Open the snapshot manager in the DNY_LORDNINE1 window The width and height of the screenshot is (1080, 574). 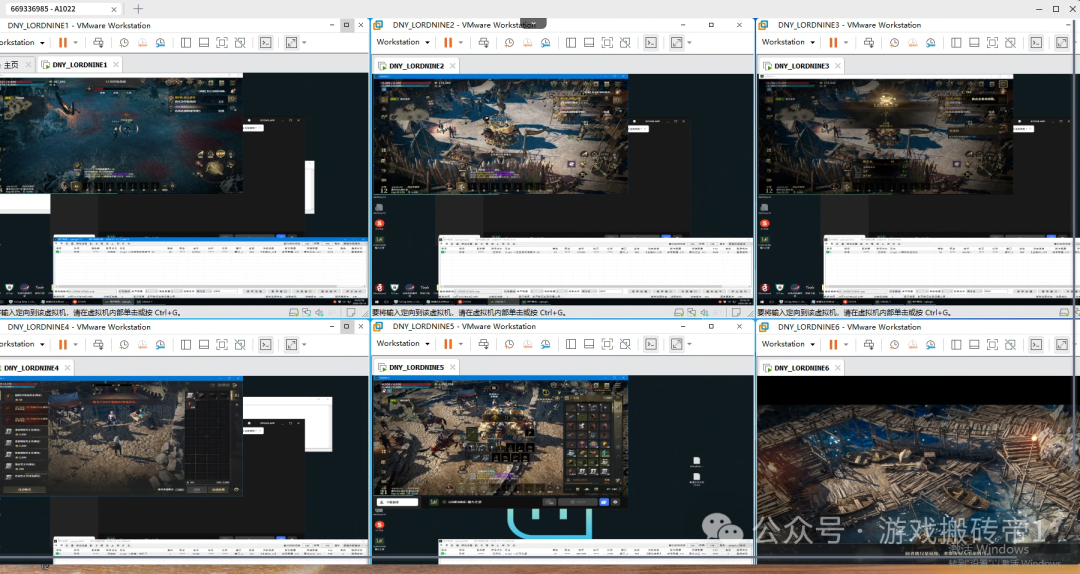pyautogui.click(x=160, y=43)
